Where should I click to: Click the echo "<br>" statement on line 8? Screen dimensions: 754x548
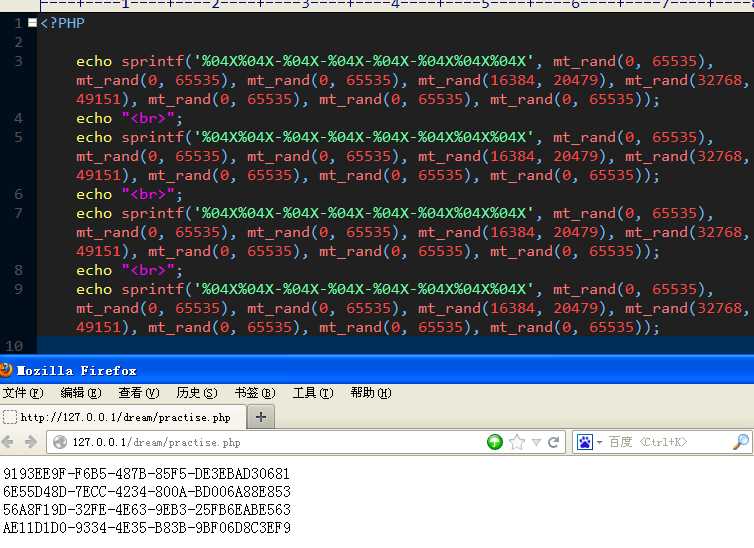(129, 270)
